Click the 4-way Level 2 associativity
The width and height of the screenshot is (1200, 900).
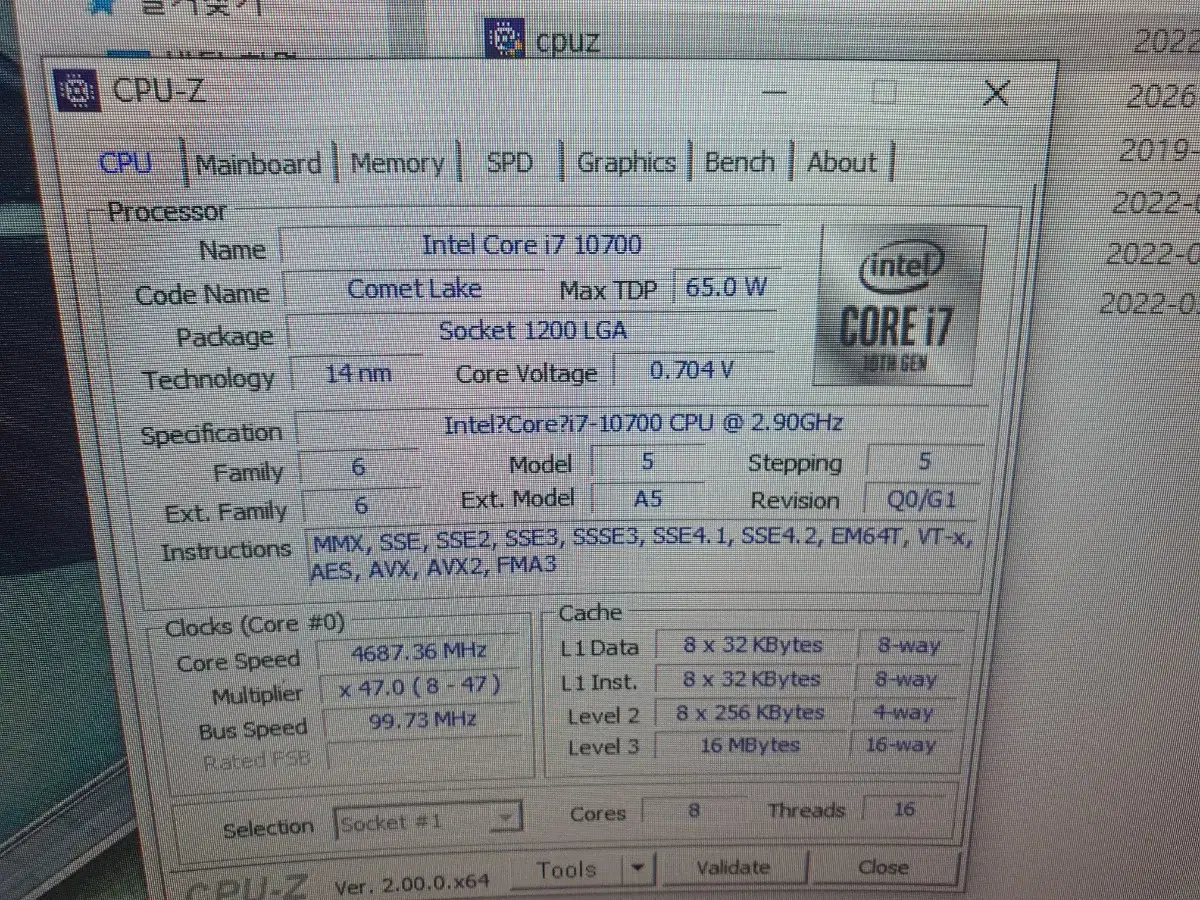coord(904,713)
